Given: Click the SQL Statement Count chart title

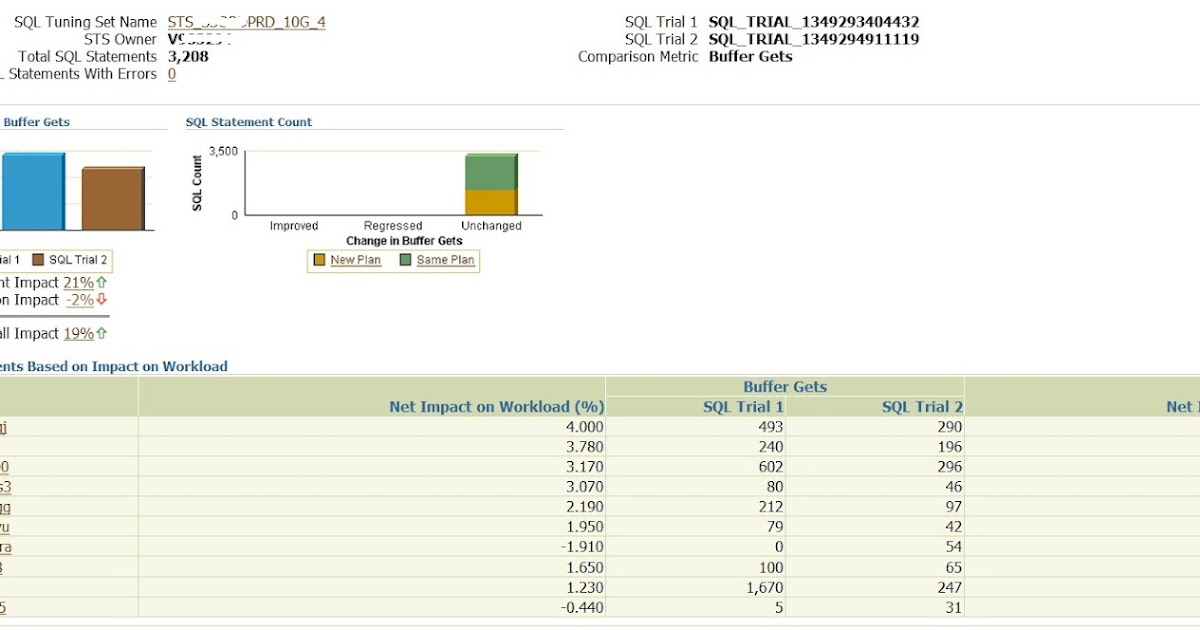Looking at the screenshot, I should pos(249,122).
